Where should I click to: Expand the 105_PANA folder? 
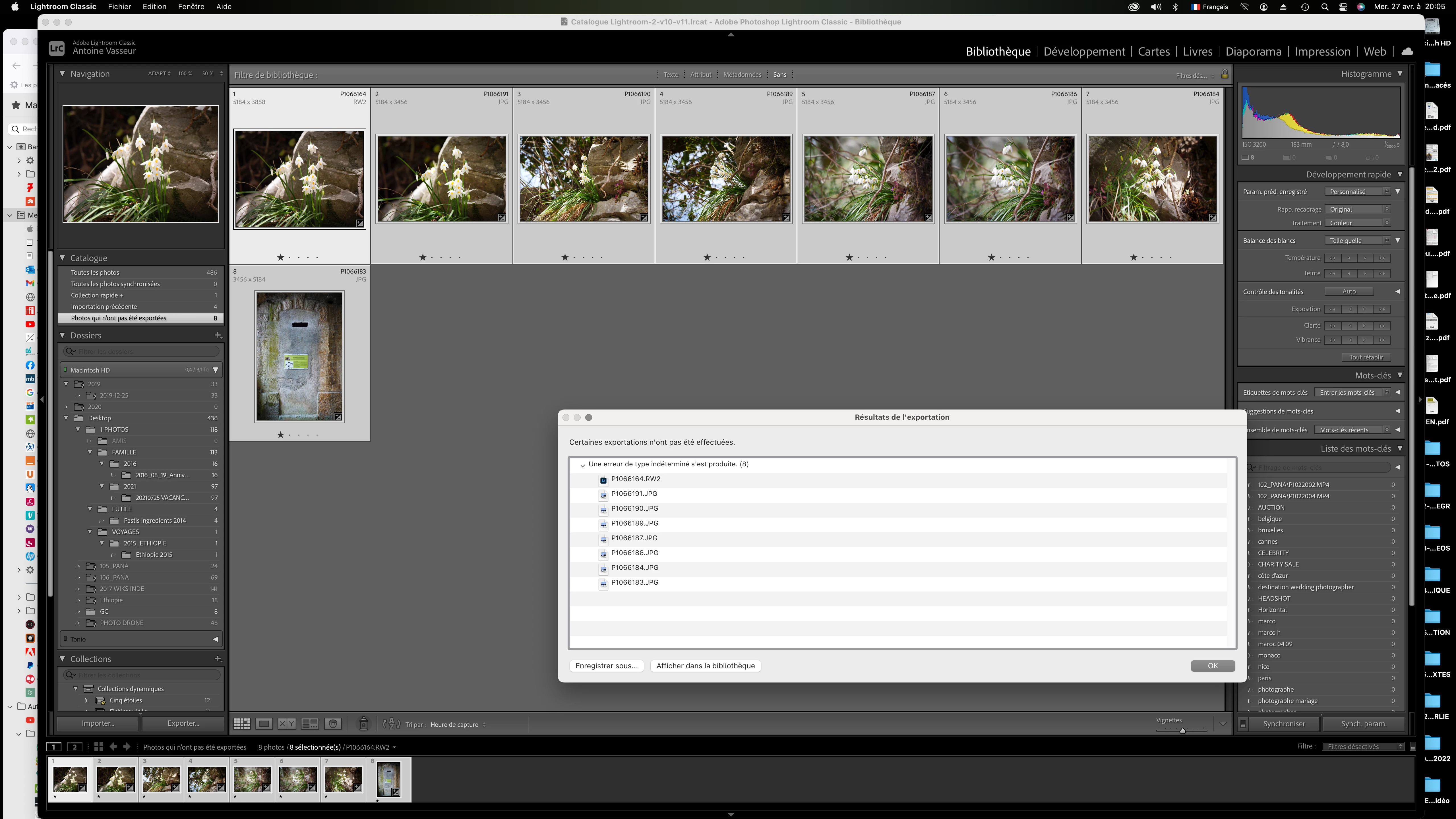[x=78, y=566]
